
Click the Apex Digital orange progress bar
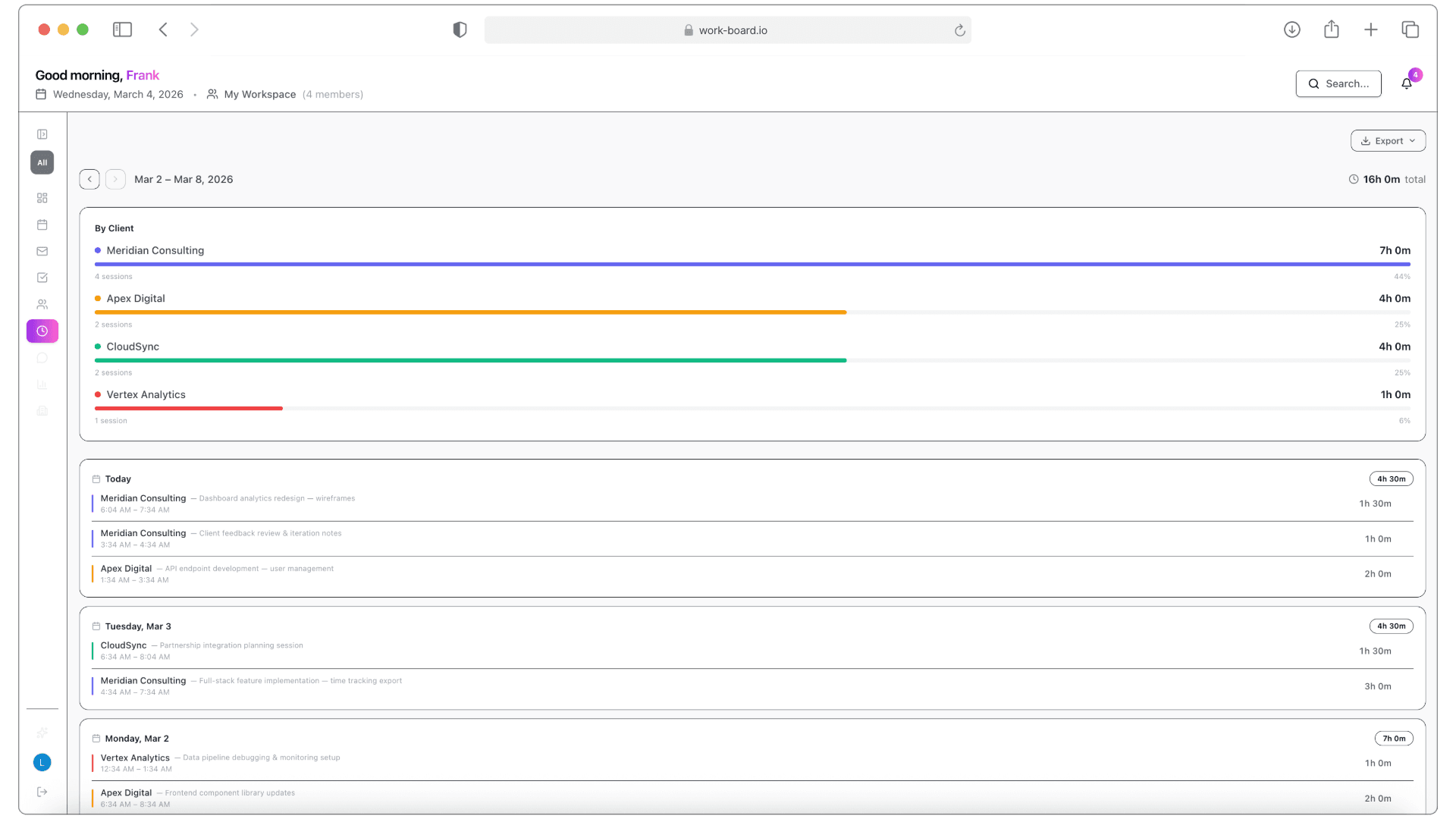click(470, 312)
